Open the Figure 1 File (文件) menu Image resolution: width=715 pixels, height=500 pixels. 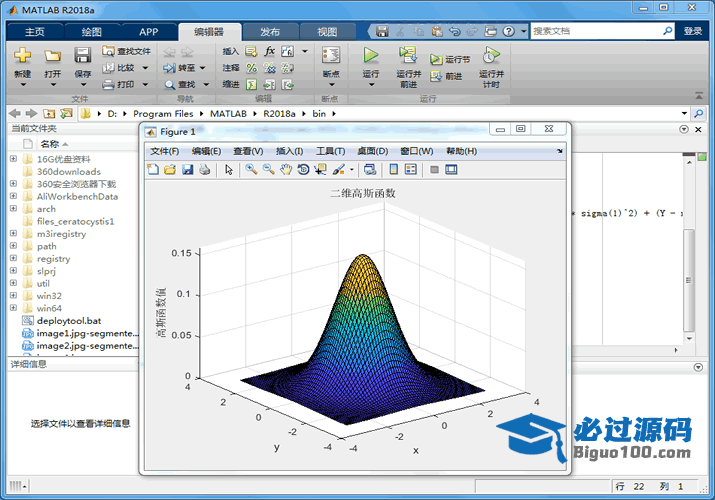pos(165,151)
